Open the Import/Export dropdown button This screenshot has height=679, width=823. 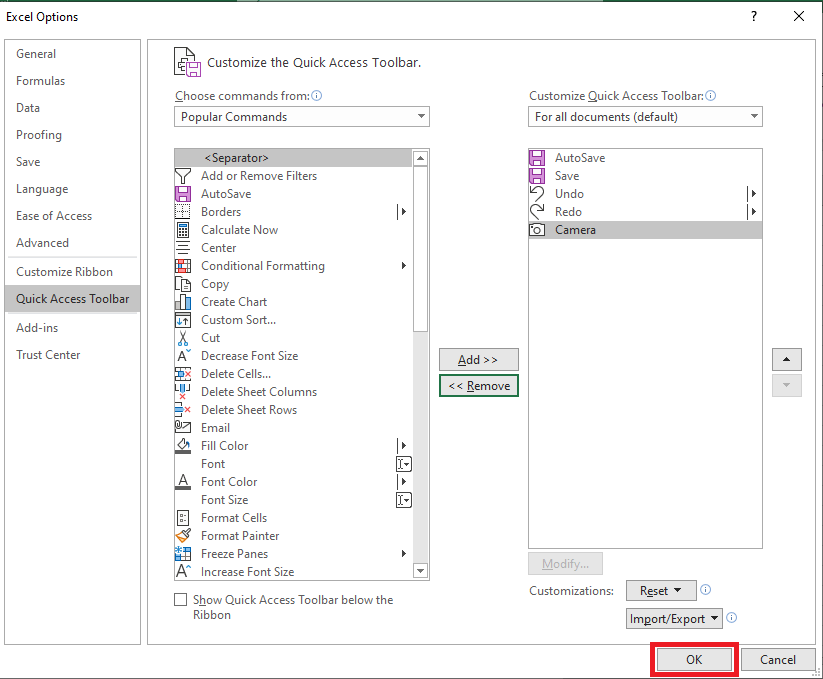click(674, 619)
